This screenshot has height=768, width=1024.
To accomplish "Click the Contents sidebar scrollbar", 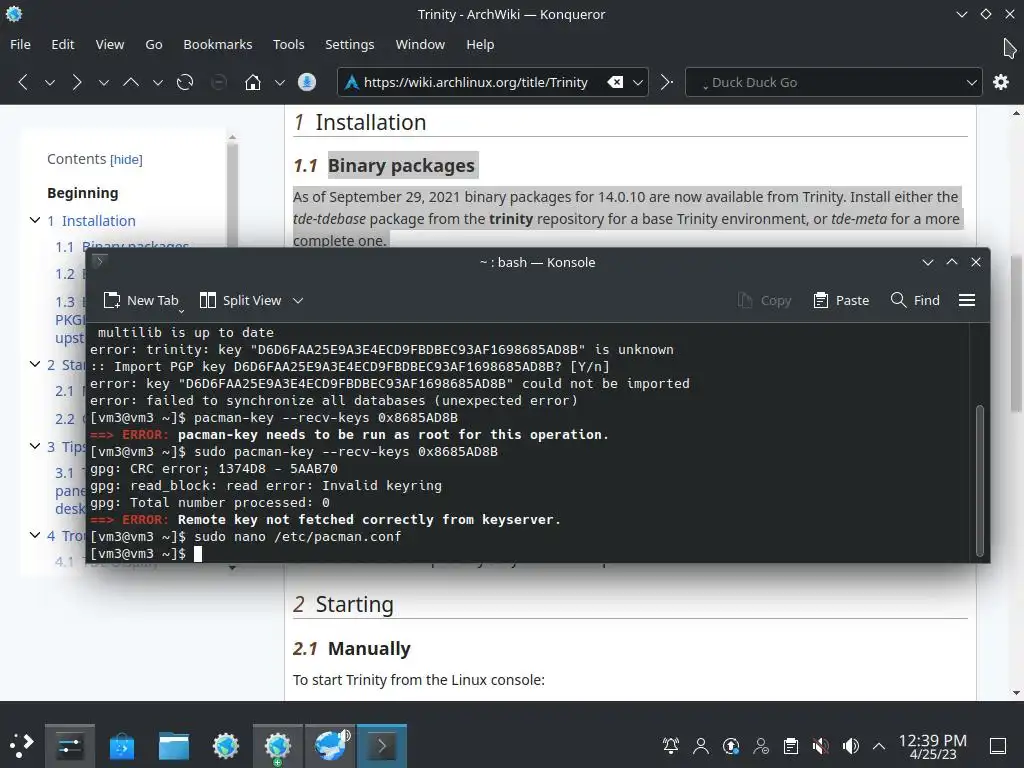I will [x=232, y=196].
